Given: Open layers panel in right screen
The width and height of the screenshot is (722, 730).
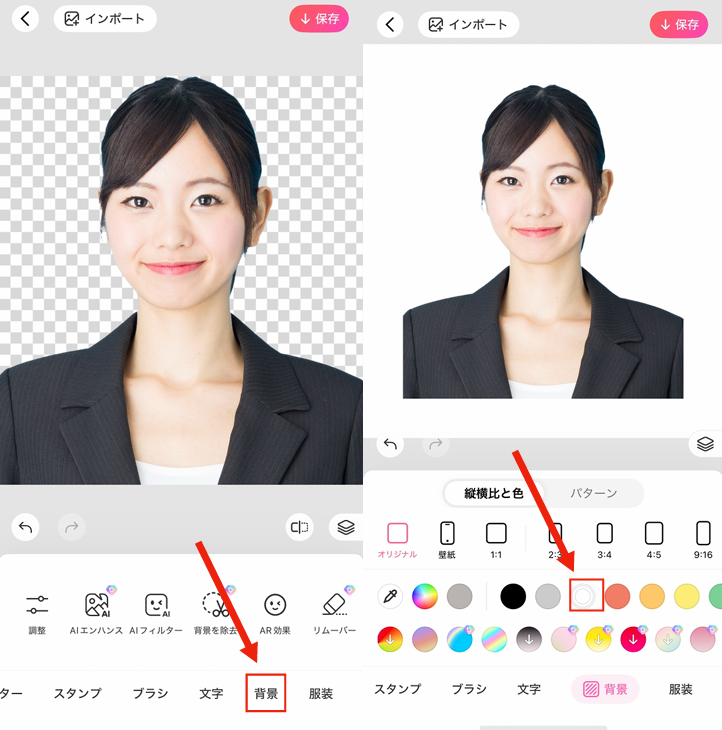Looking at the screenshot, I should (x=705, y=444).
